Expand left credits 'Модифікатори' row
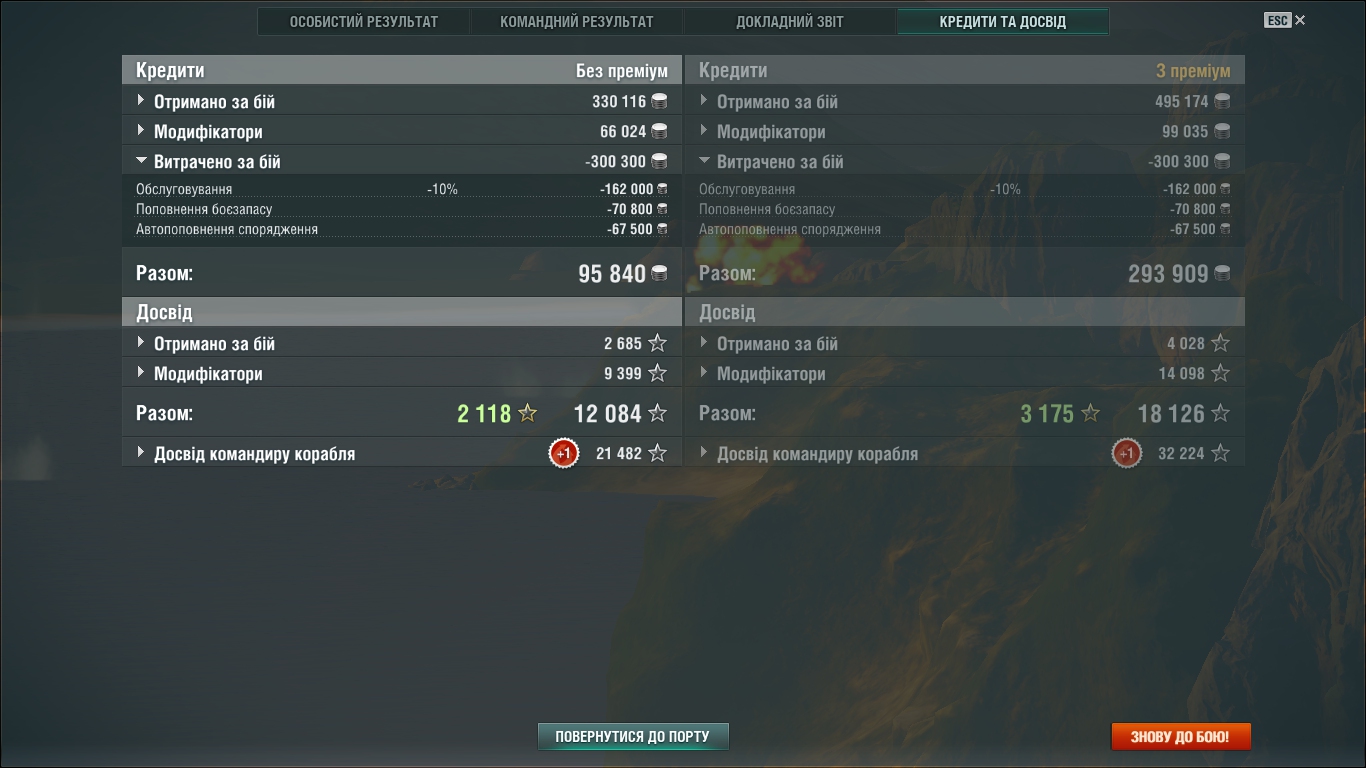 pyautogui.click(x=402, y=131)
